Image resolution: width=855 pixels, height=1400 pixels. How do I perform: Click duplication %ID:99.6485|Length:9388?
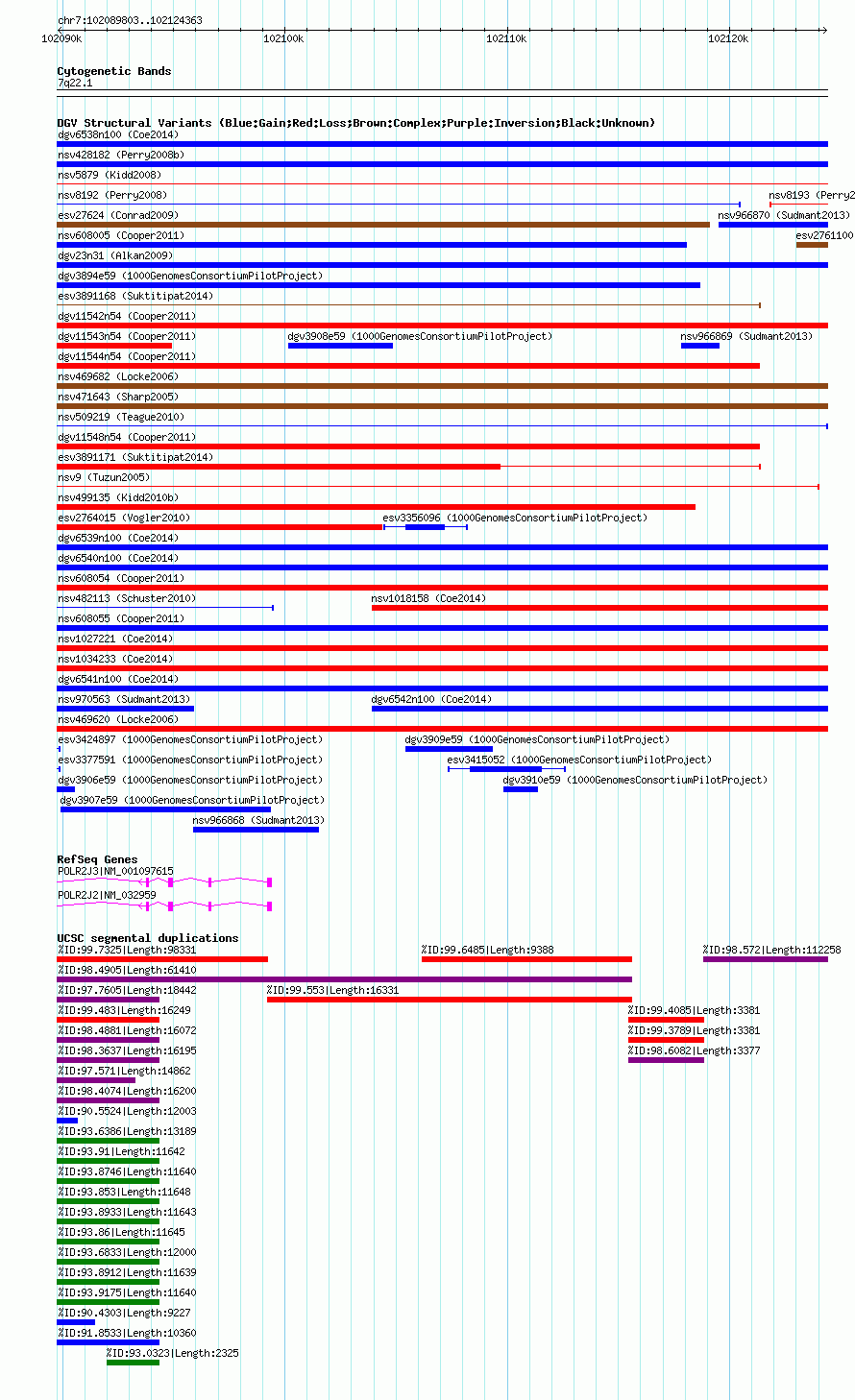tap(526, 959)
